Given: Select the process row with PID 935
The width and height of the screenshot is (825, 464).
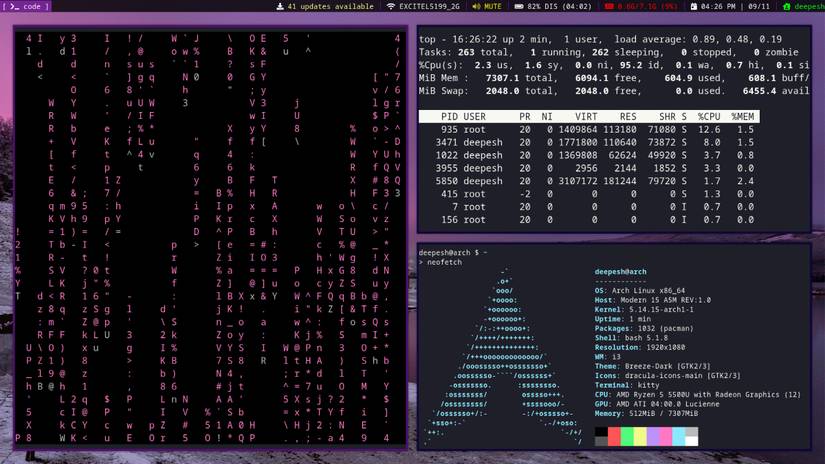Looking at the screenshot, I should tap(589, 129).
